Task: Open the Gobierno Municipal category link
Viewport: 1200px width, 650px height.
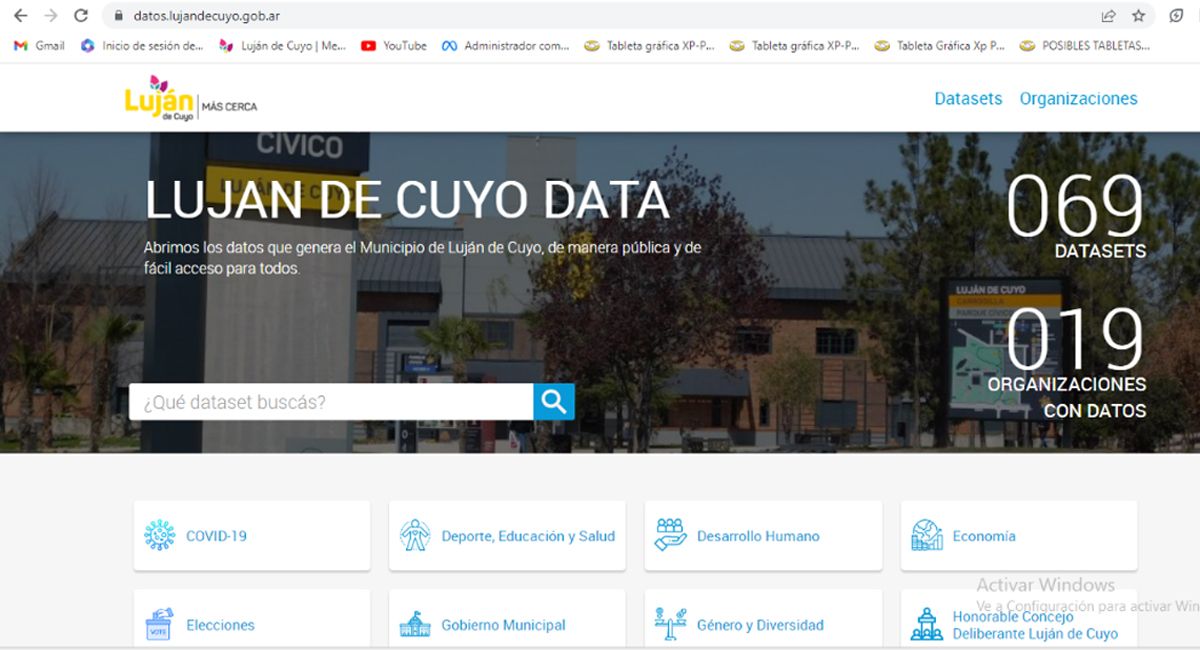Action: pos(503,625)
